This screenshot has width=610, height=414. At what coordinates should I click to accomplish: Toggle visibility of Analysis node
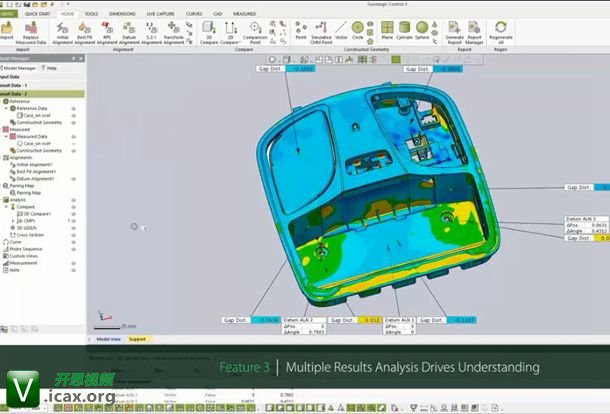[73, 200]
